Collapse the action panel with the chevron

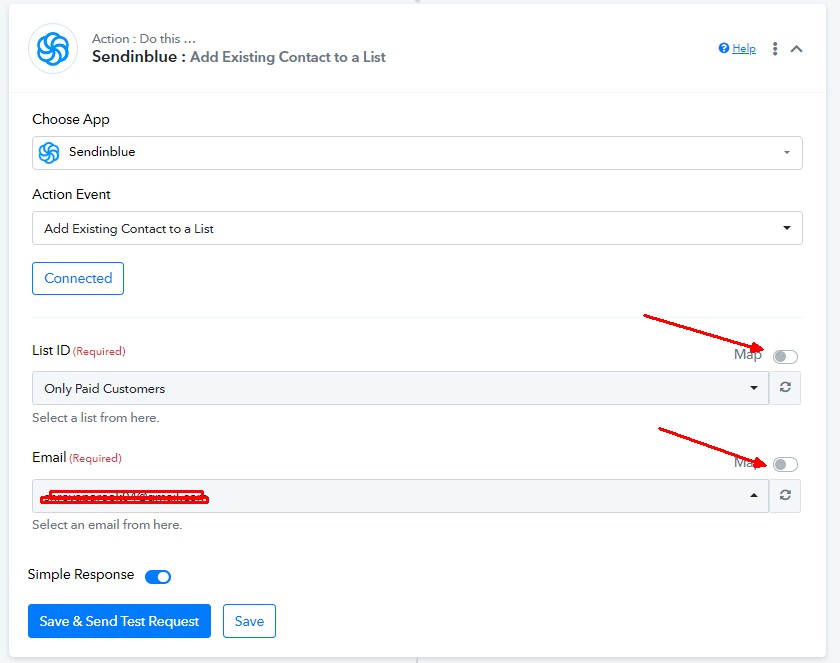tap(797, 49)
